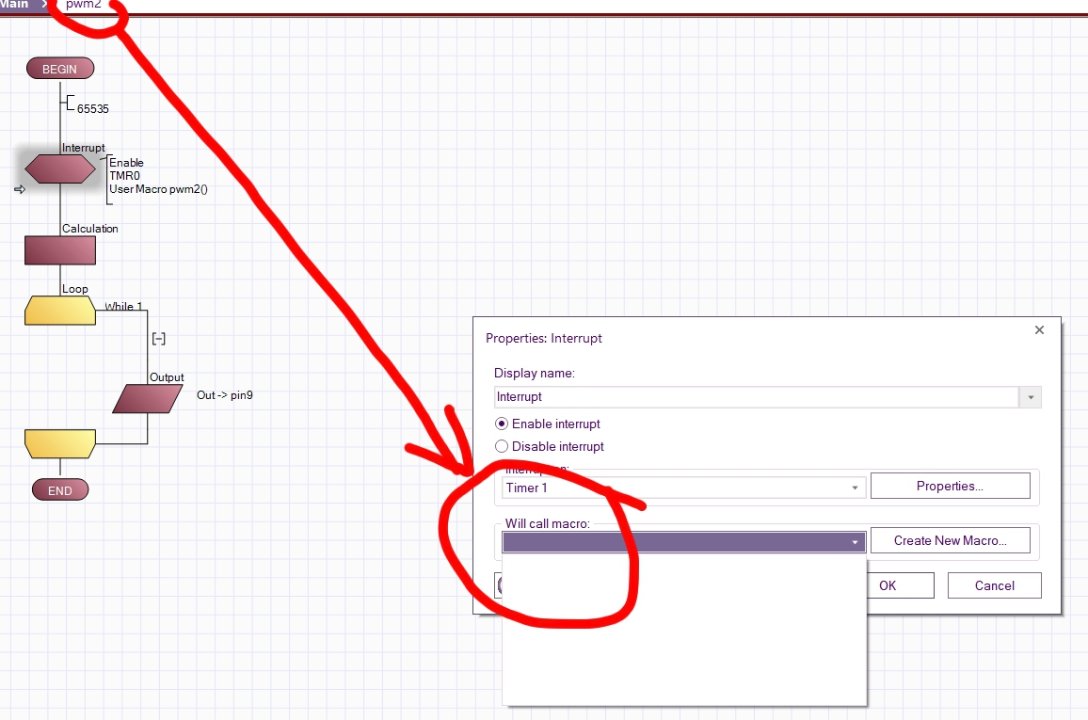
Task: Select the Output parallelogram icon
Action: point(148,399)
